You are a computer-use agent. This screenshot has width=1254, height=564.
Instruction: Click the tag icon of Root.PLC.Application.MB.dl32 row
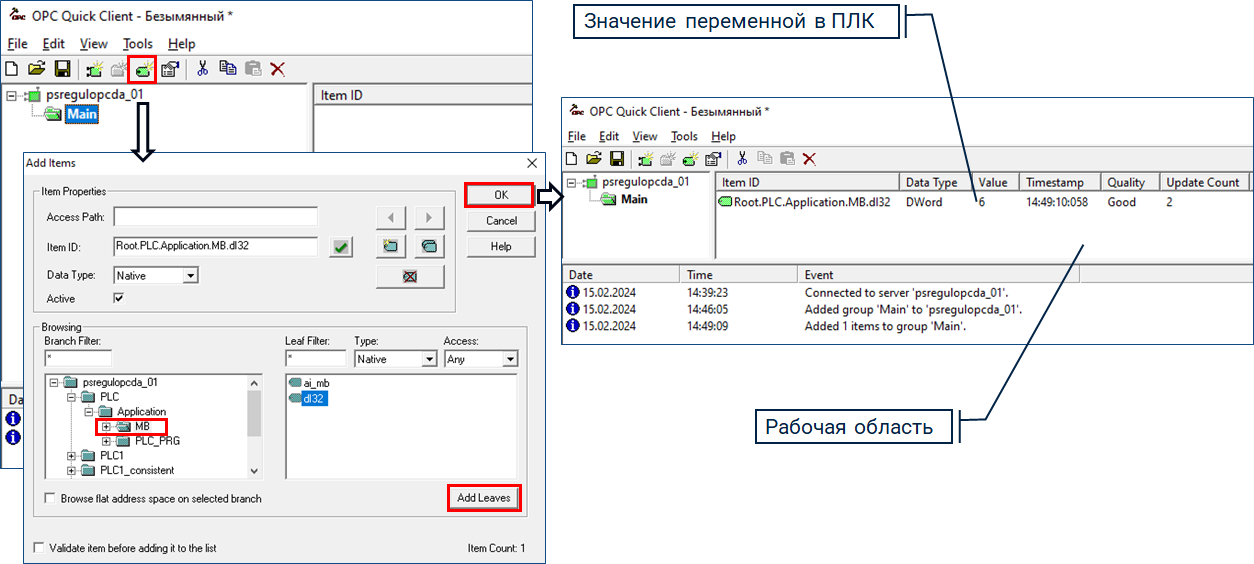(x=725, y=202)
